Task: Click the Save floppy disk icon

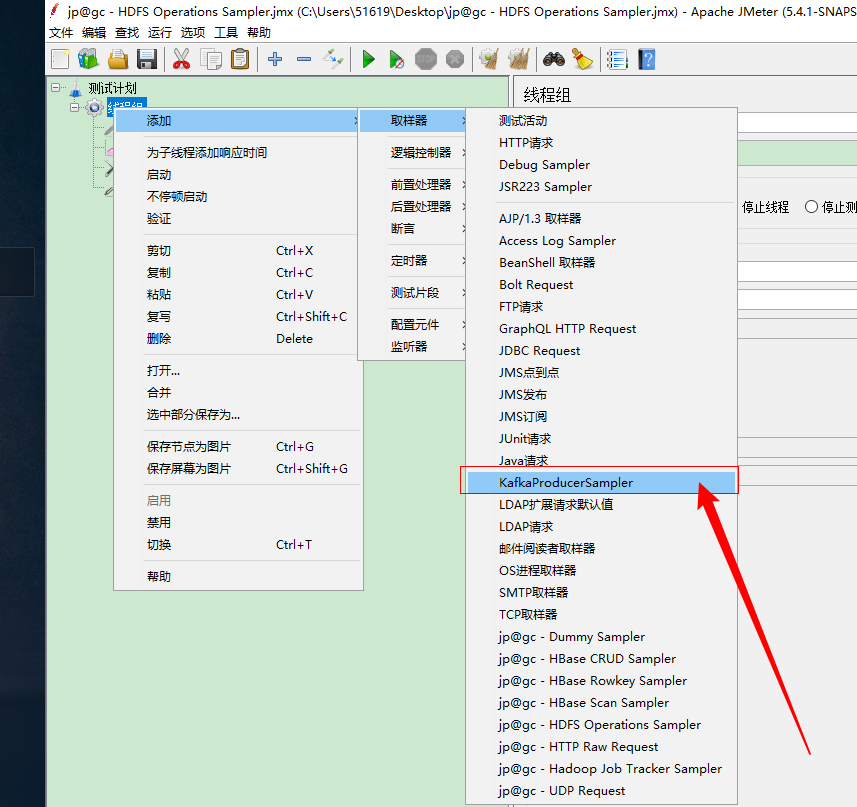Action: point(147,59)
